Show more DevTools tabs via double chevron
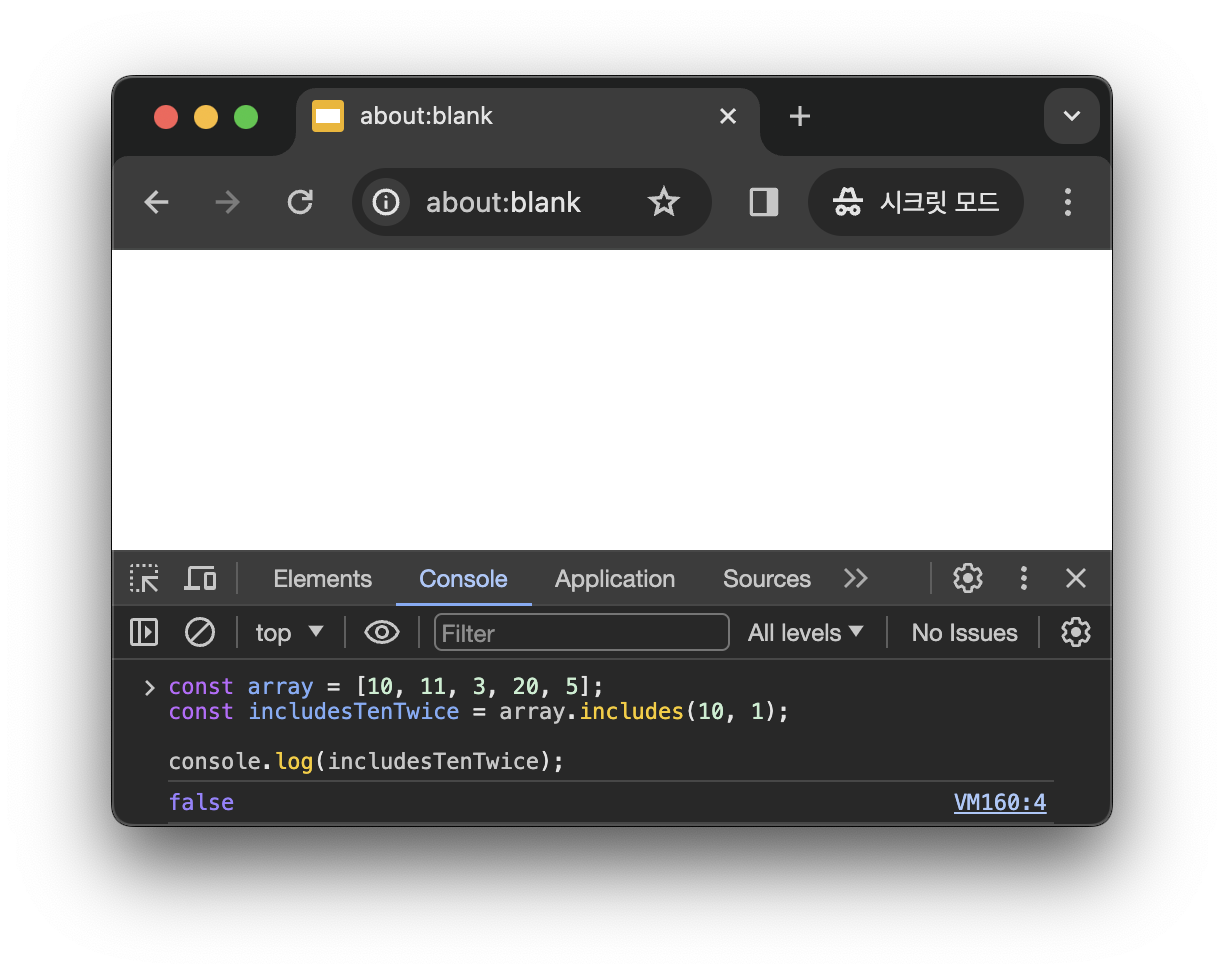Viewport: 1224px width, 974px height. tap(855, 578)
